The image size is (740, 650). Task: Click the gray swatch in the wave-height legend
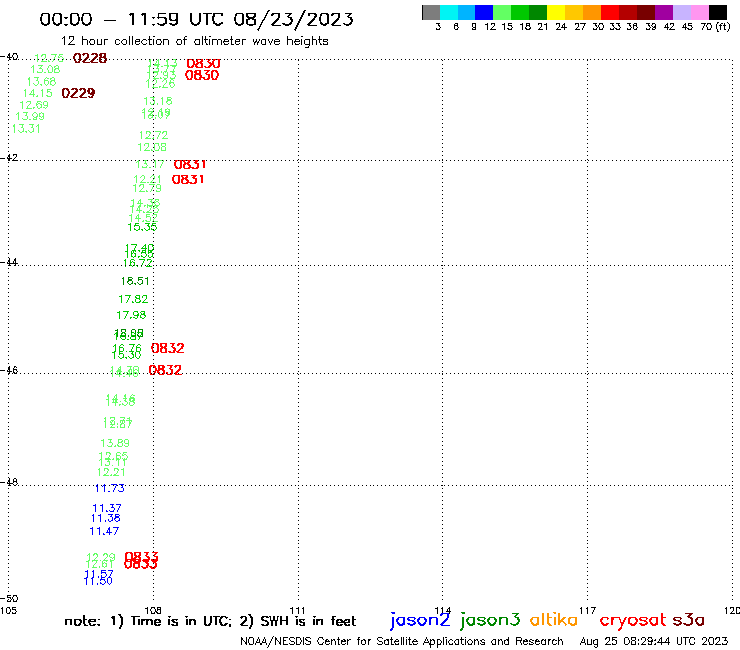tap(431, 12)
